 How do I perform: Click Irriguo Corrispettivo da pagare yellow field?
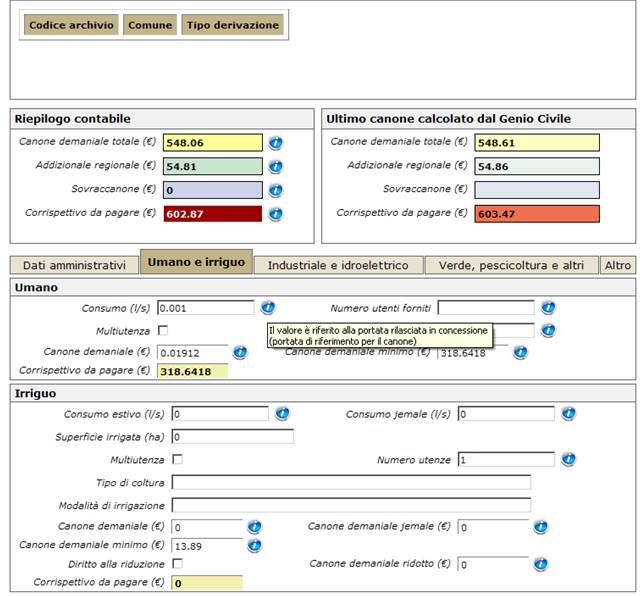coord(207,583)
